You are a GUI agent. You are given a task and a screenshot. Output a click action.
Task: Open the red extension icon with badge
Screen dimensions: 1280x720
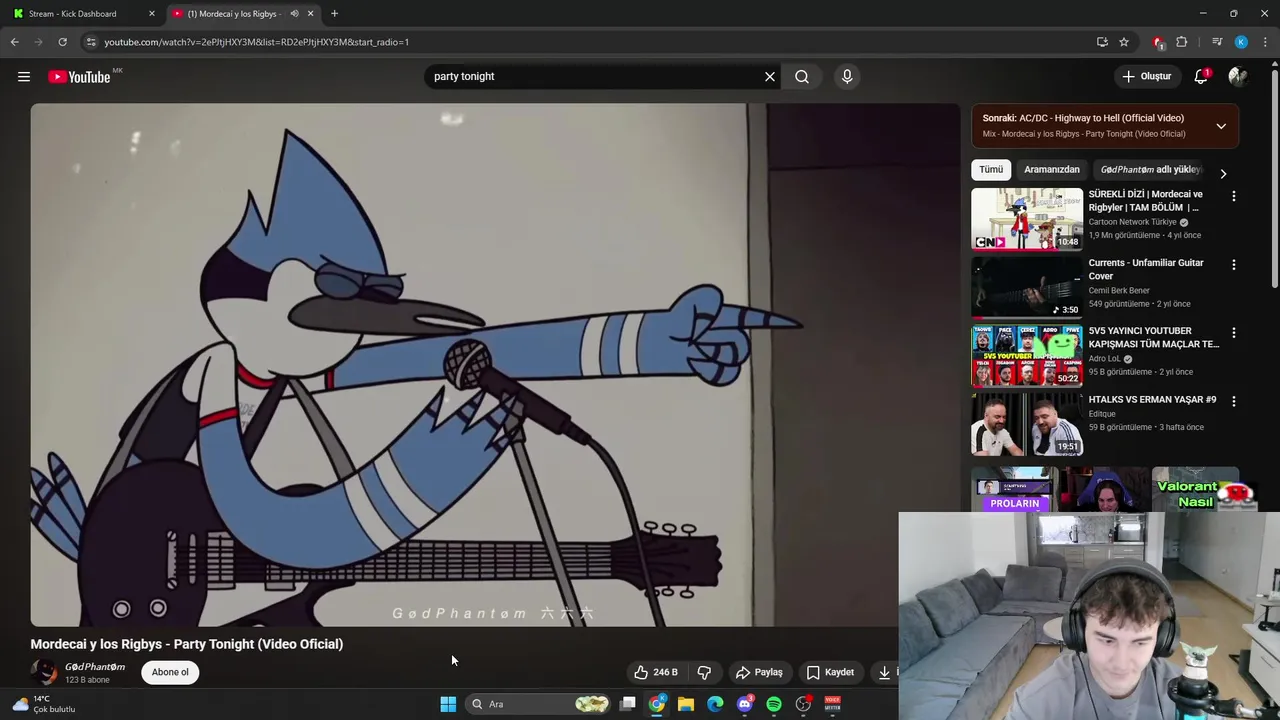pyautogui.click(x=1159, y=42)
